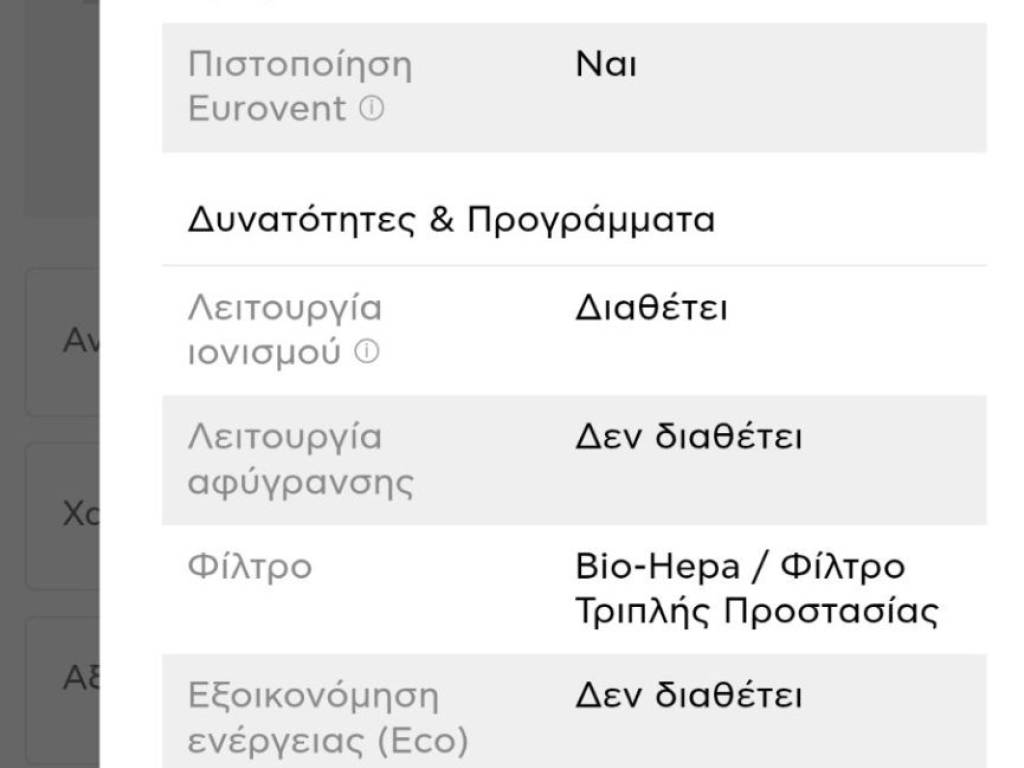1024x768 pixels.
Task: Click info icon beside Λειτουργία ιονισμού
Action: [367, 352]
